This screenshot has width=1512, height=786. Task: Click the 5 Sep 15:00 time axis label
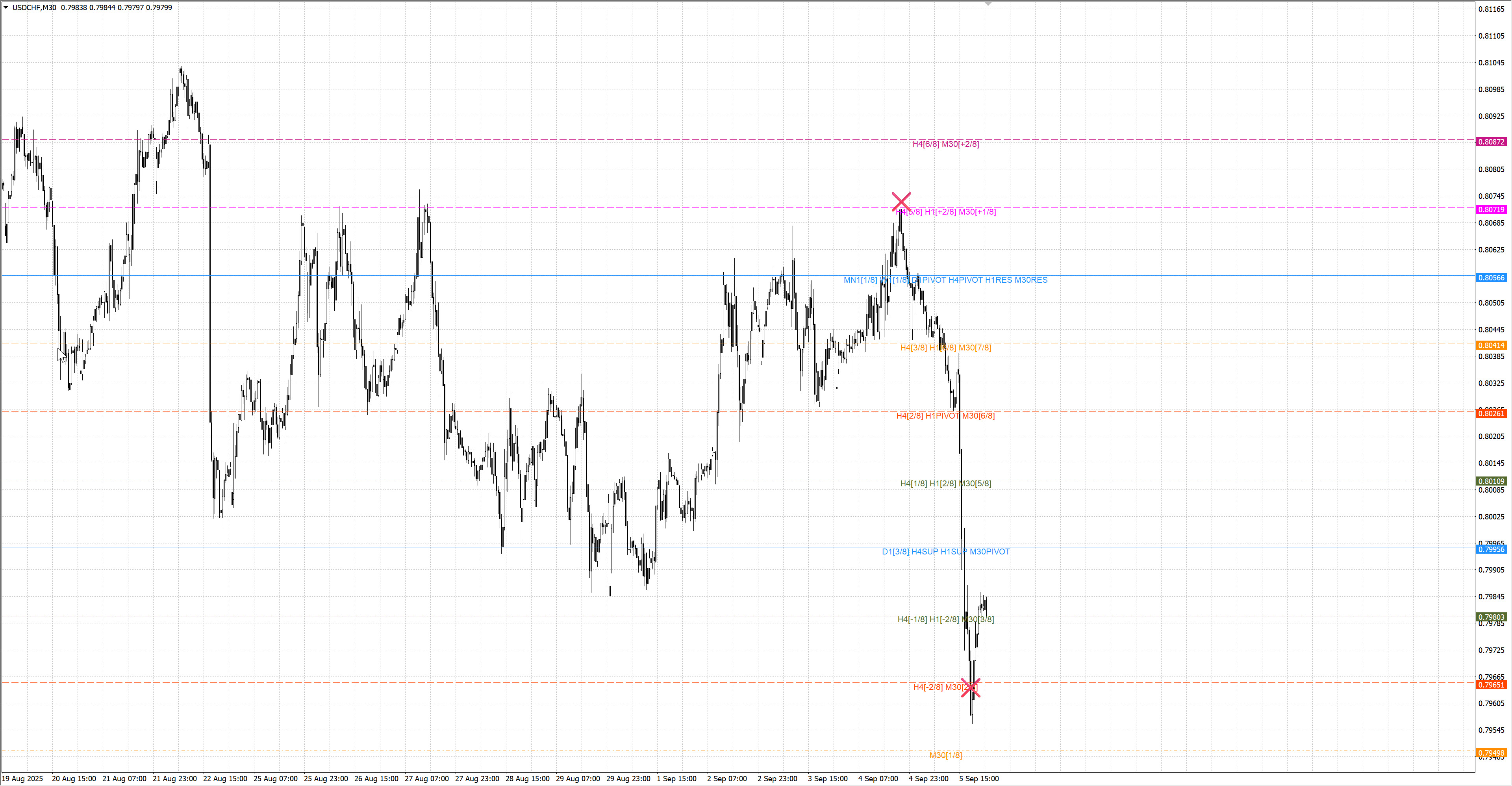pos(978,779)
